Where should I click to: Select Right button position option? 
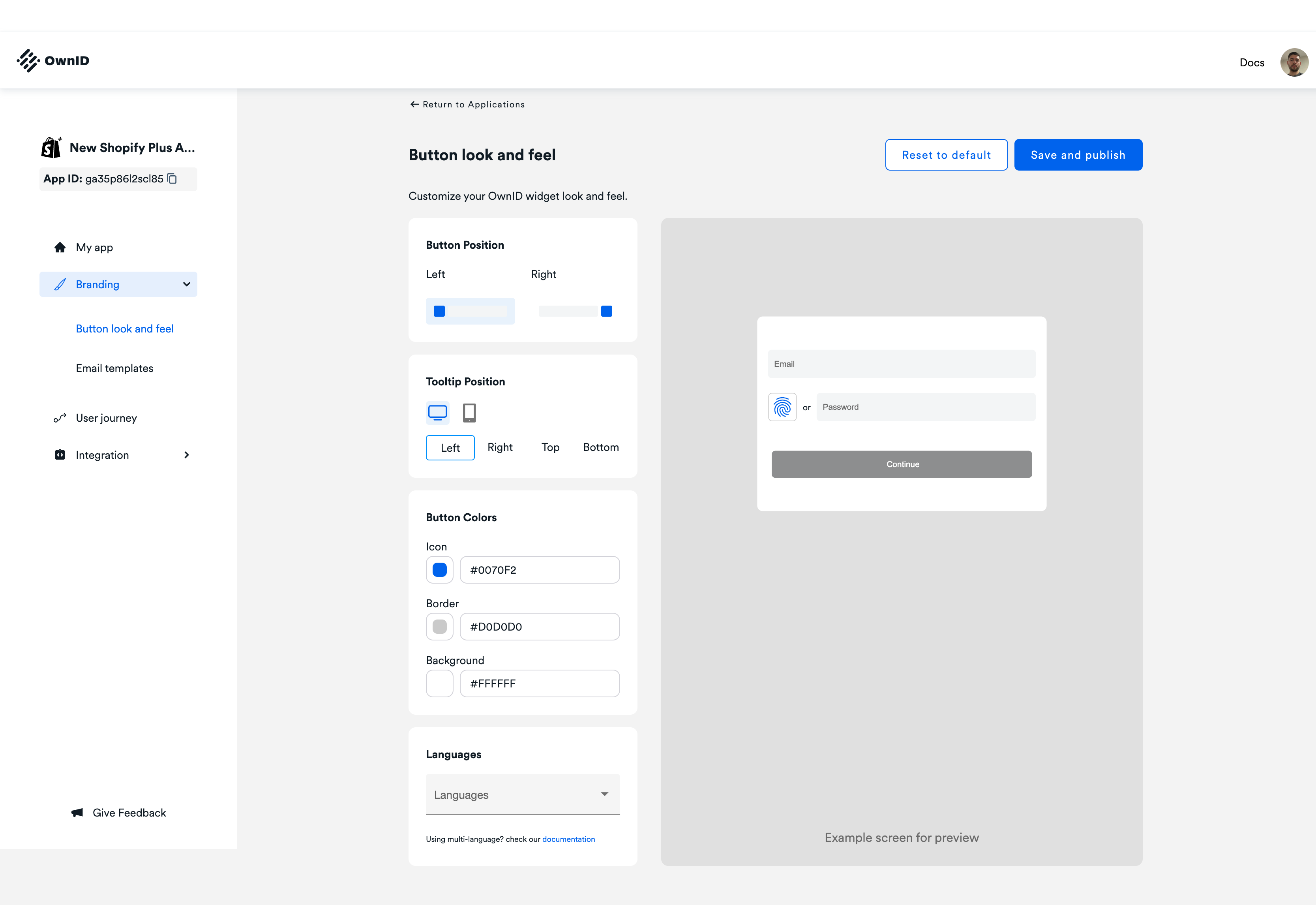click(575, 311)
